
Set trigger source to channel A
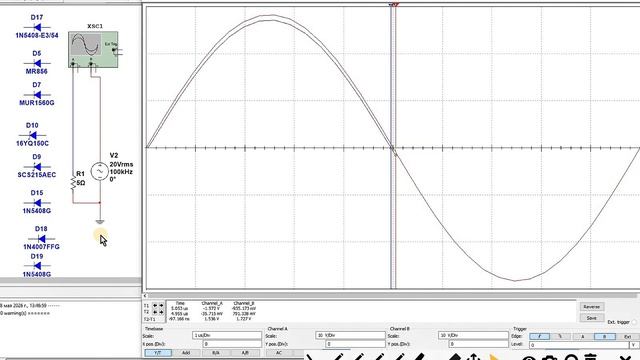(x=583, y=336)
